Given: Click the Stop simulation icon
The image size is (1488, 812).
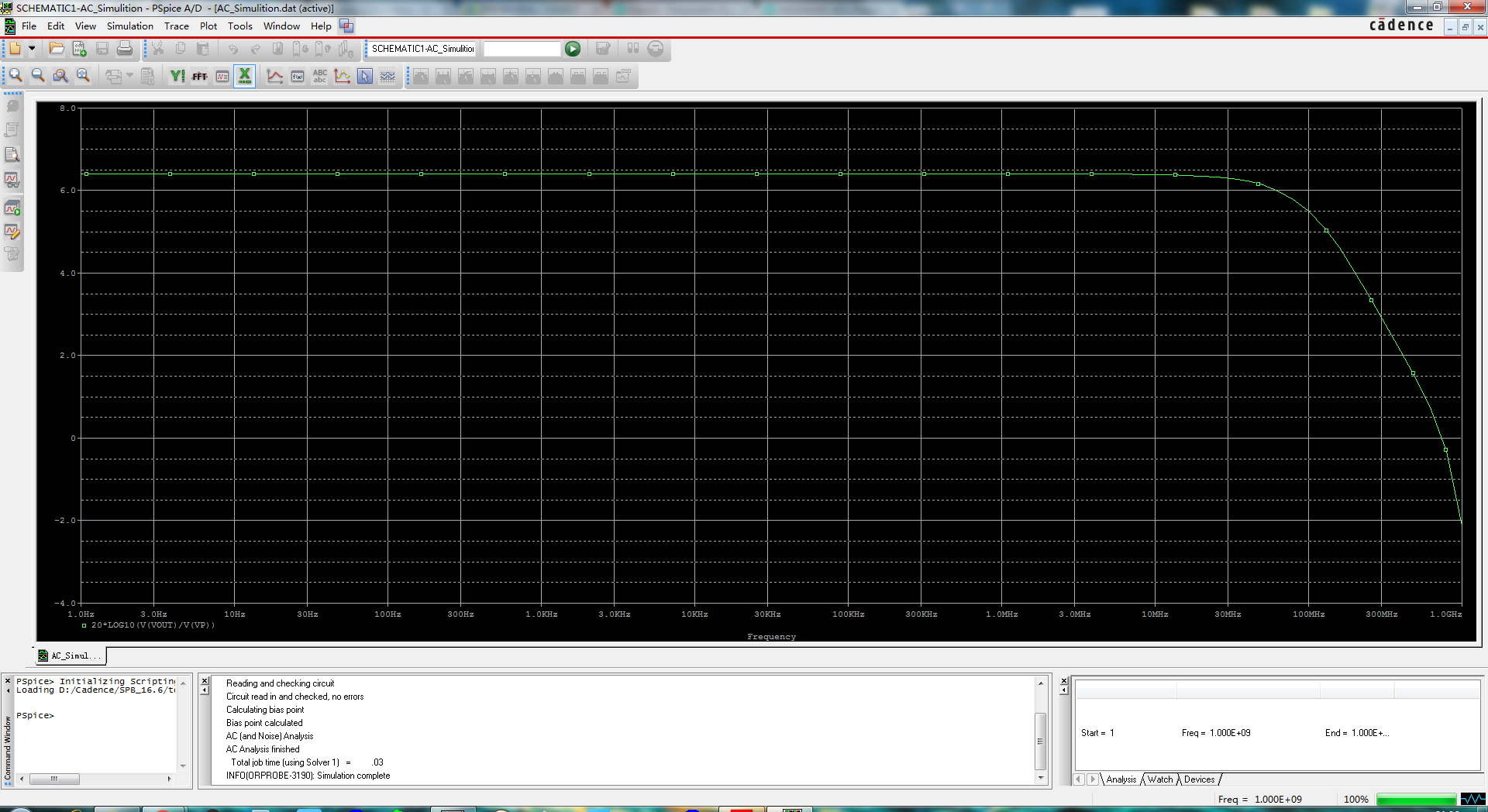Looking at the screenshot, I should [x=656, y=49].
